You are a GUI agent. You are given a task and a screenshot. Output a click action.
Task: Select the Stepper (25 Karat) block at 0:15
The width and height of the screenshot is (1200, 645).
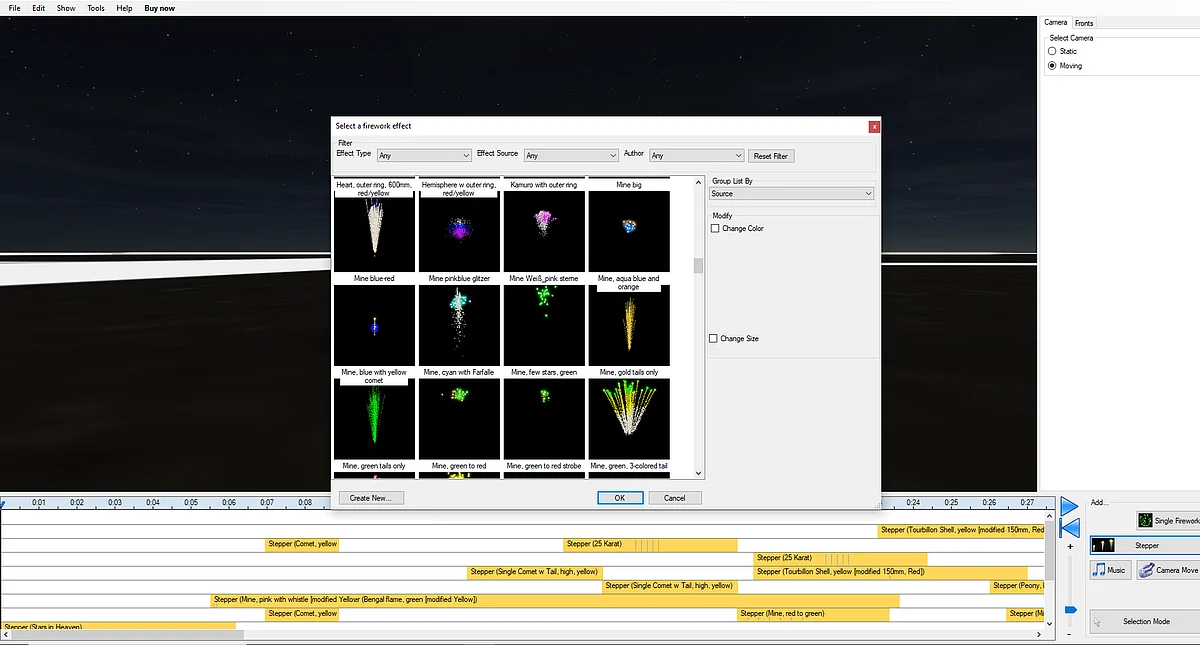pyautogui.click(x=650, y=544)
